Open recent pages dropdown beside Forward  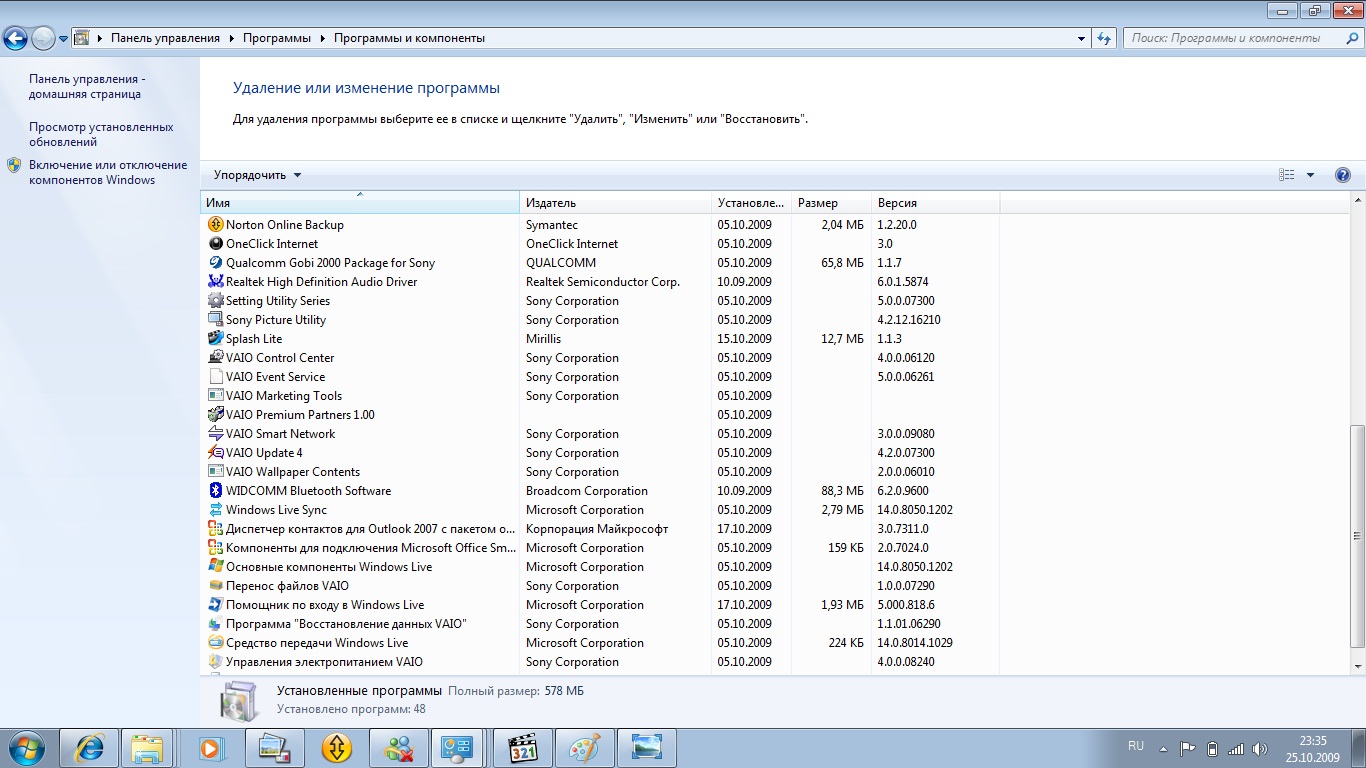[63, 39]
